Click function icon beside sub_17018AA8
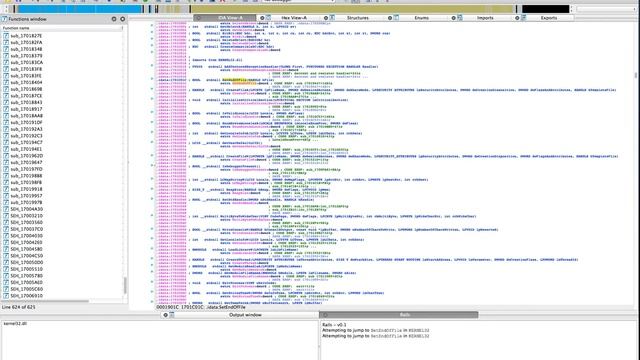This screenshot has height=360, width=640. [6, 116]
